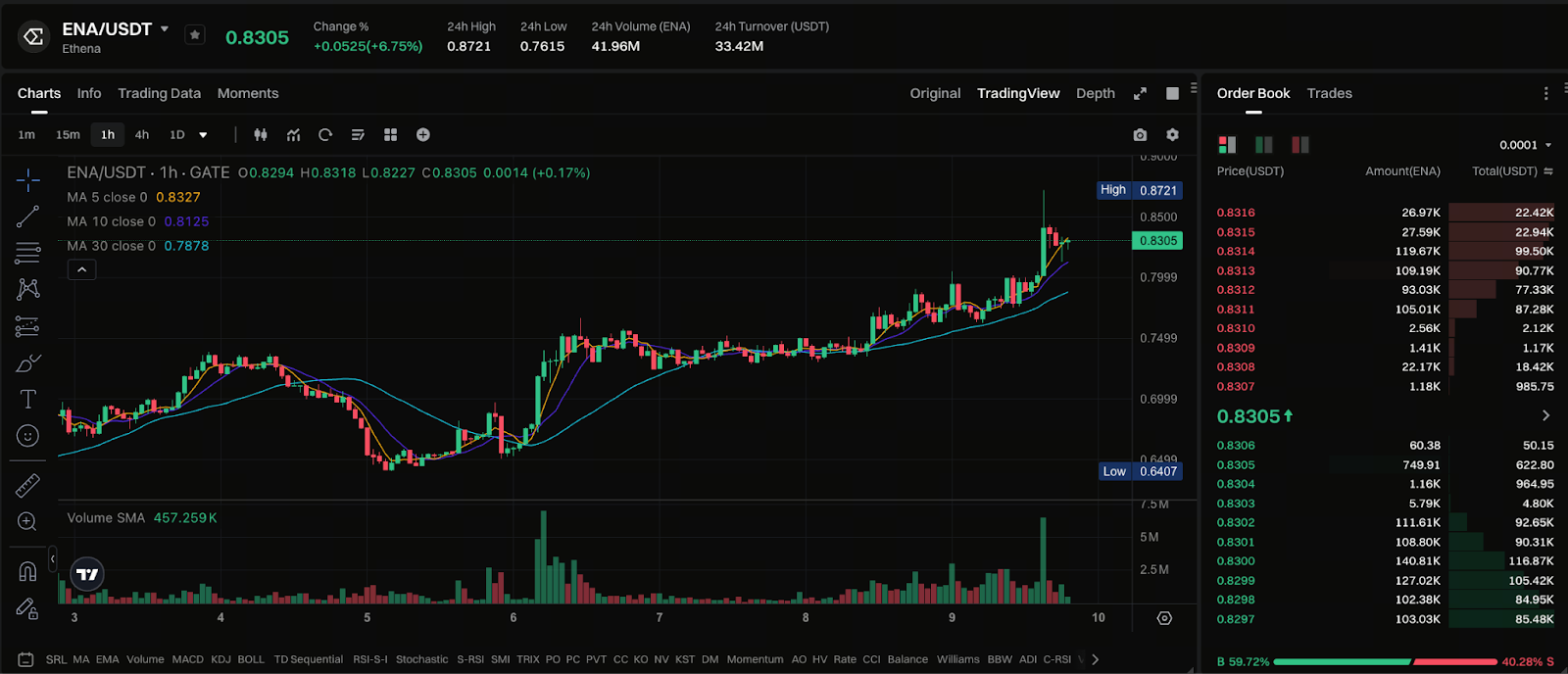The height and width of the screenshot is (674, 1568).
Task: Click the TradingView logo on chart
Action: click(87, 574)
